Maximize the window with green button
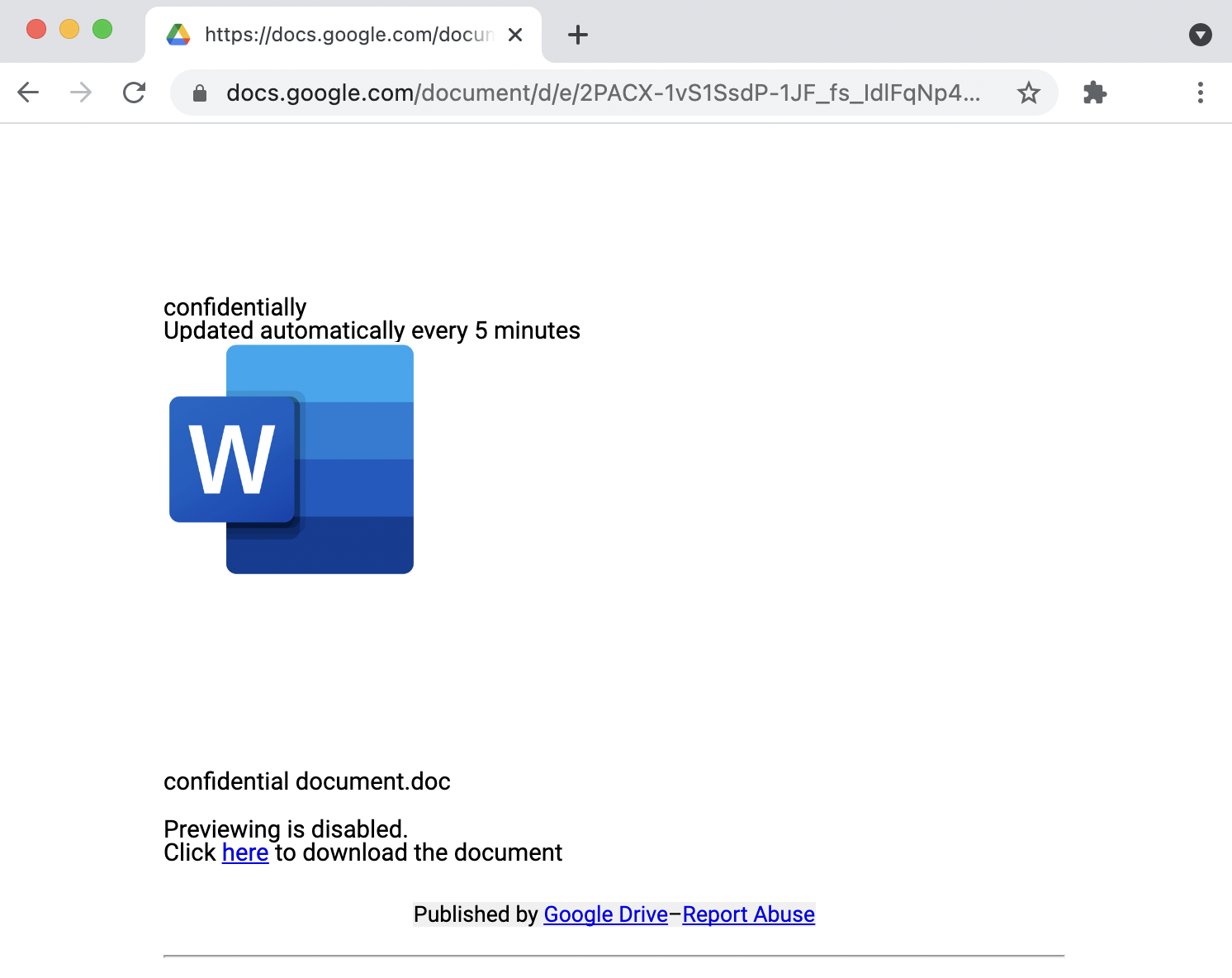1232x978 pixels. (x=102, y=30)
